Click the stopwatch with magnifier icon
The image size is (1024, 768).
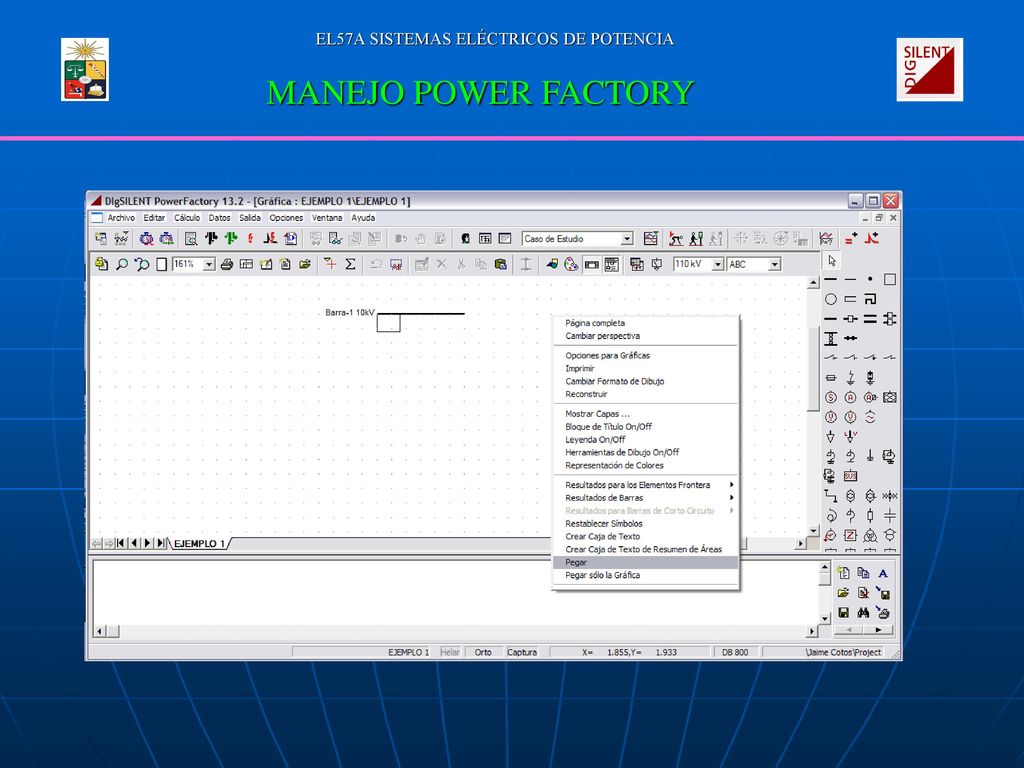point(146,239)
